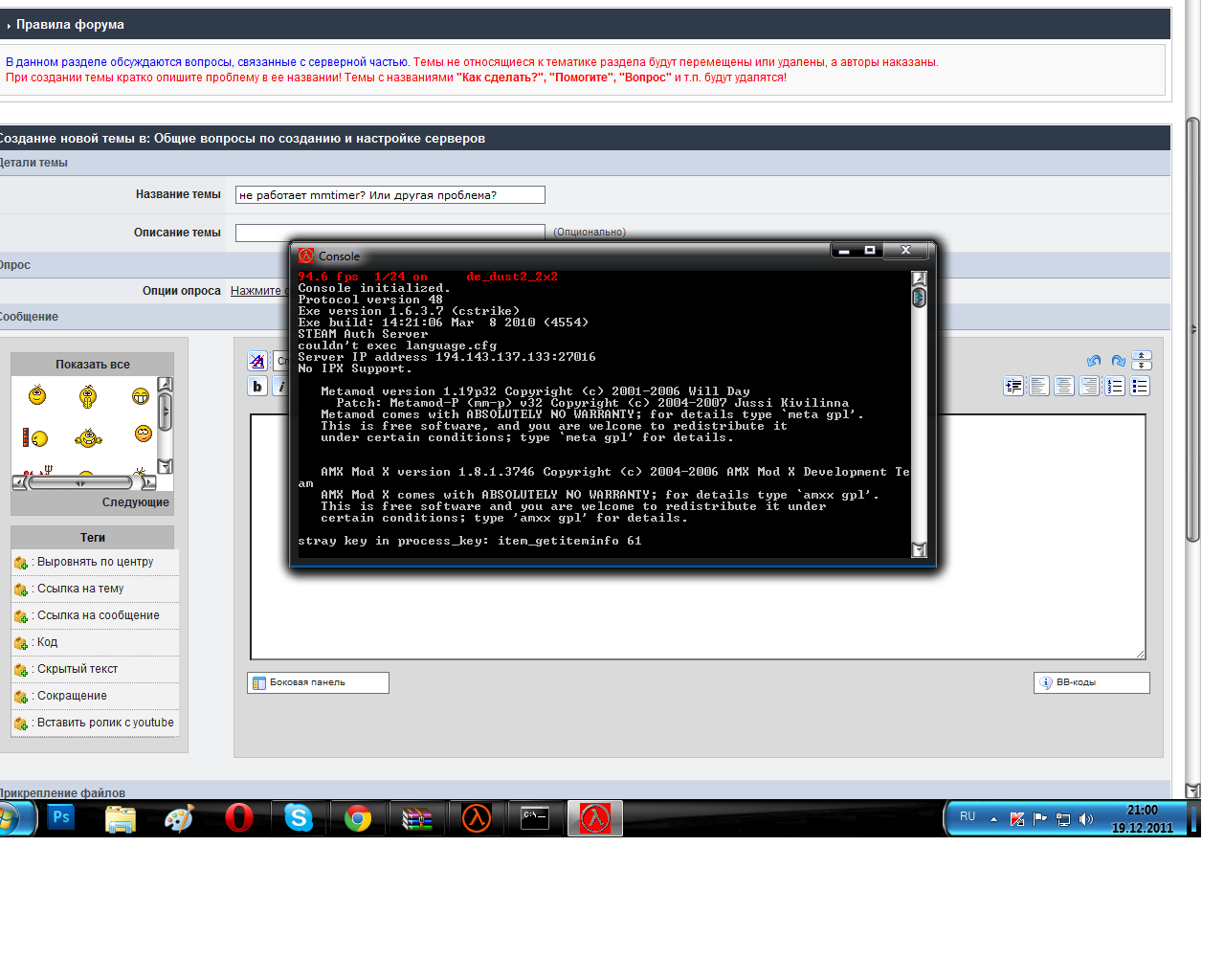The image size is (1225, 980).
Task: Toggle the editor side panel button
Action: coord(318,682)
